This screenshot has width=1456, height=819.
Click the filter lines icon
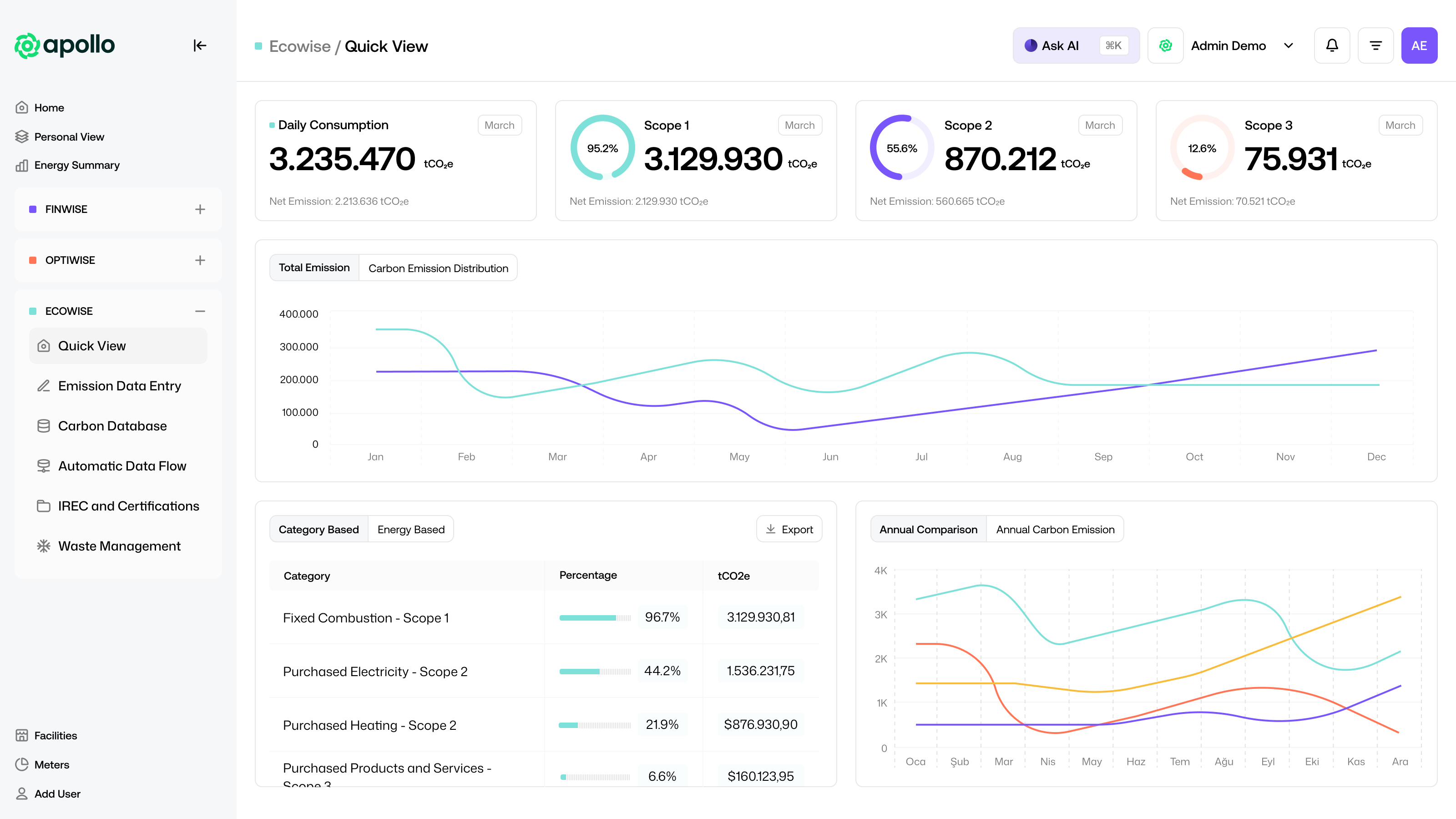click(1375, 45)
